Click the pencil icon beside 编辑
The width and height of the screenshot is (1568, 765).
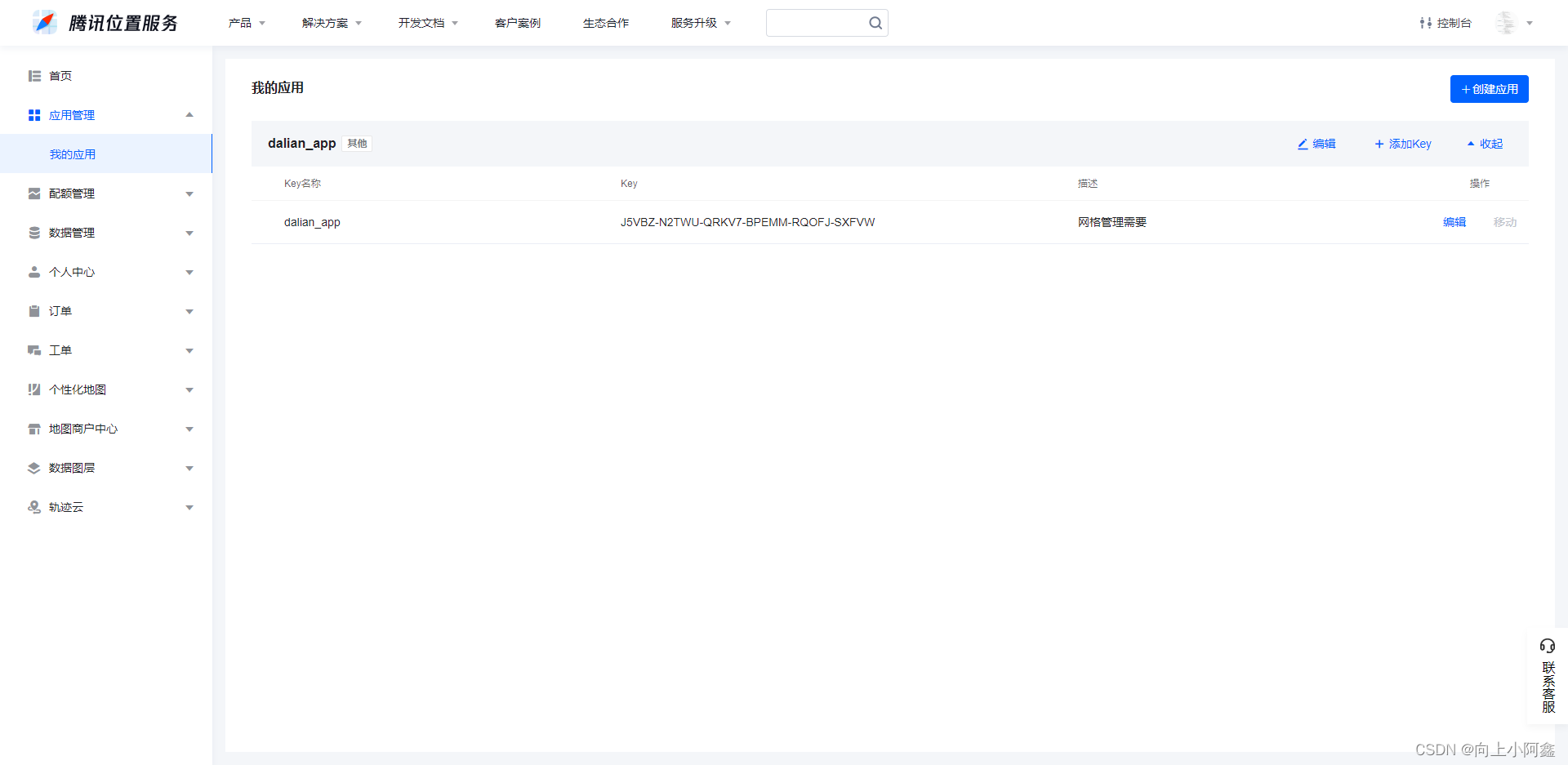tap(1303, 144)
